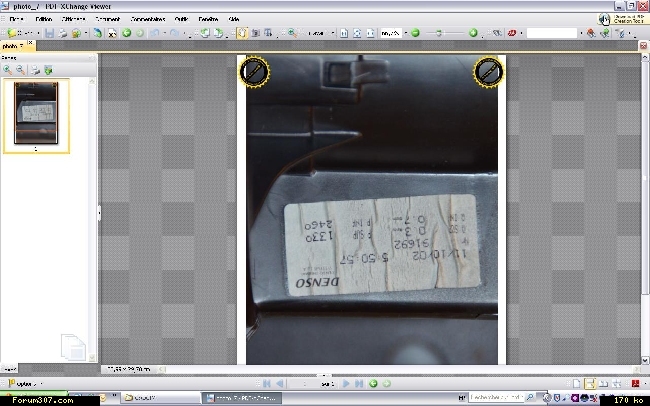Click the rotate clockwise icon
The width and height of the screenshot is (650, 406).
tap(218, 33)
